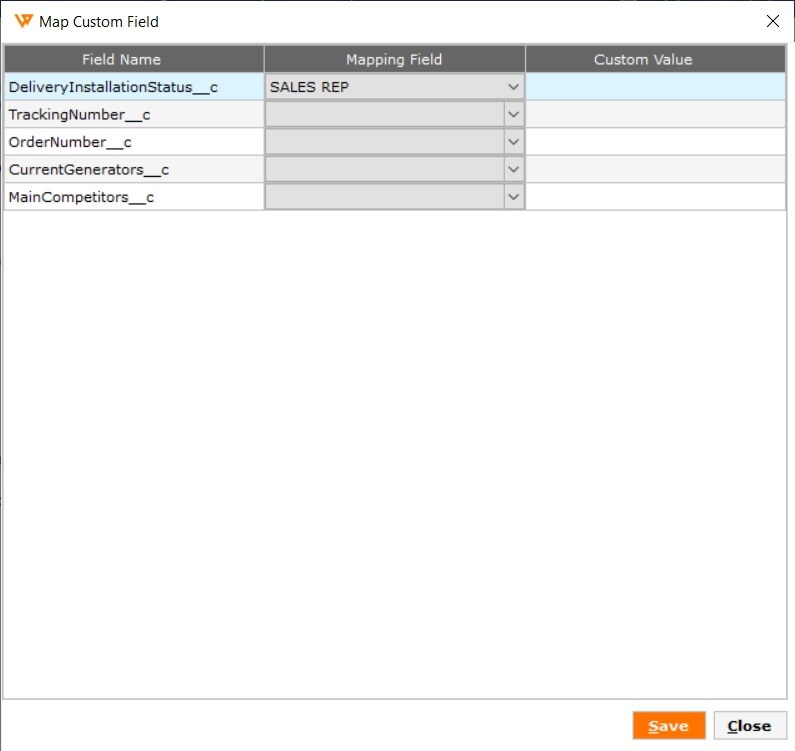The image size is (795, 751).
Task: Click Custom Value cell for TrackingNumber__c
Action: pos(656,114)
